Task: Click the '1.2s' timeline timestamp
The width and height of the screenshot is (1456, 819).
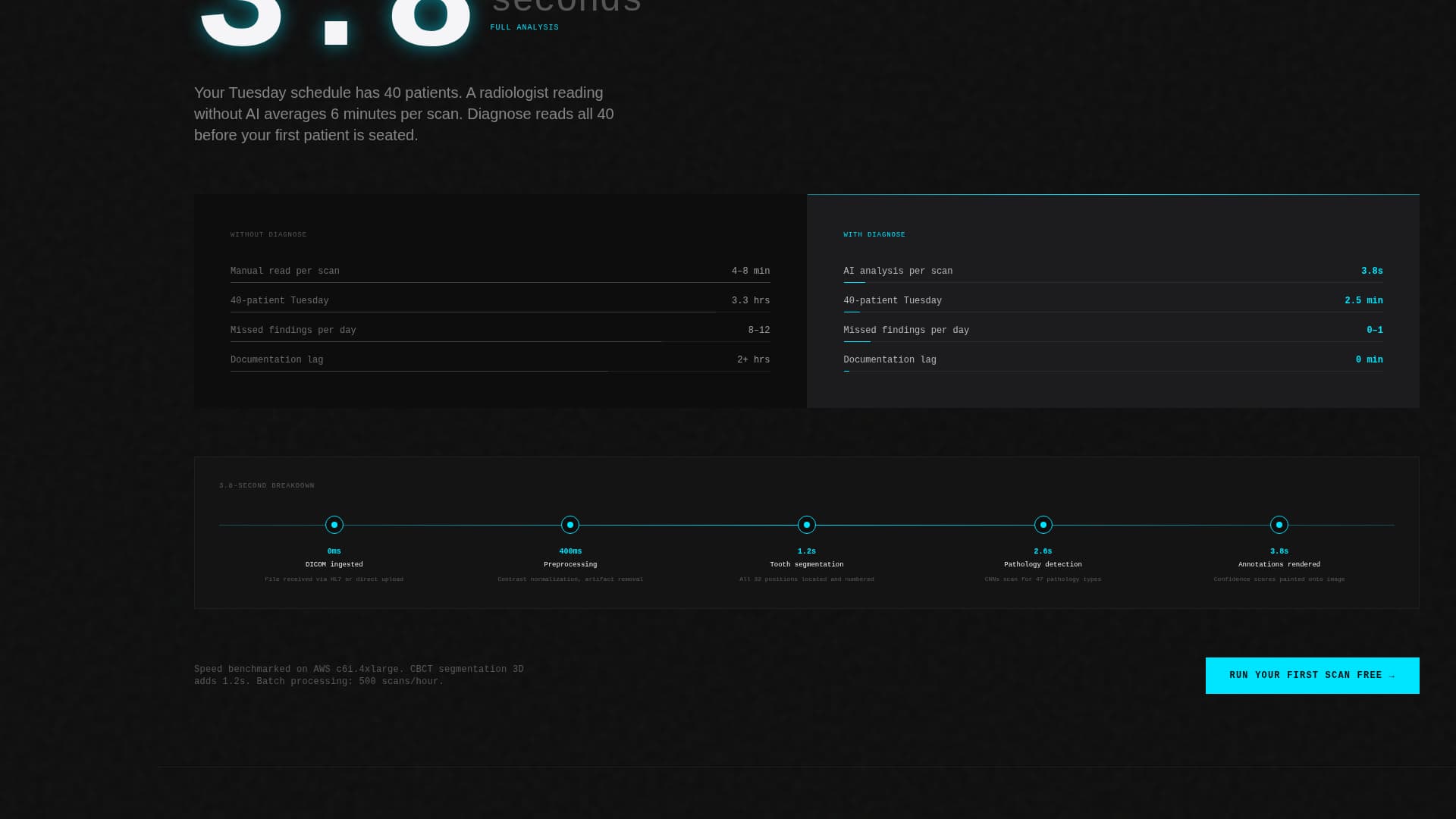Action: 807,551
